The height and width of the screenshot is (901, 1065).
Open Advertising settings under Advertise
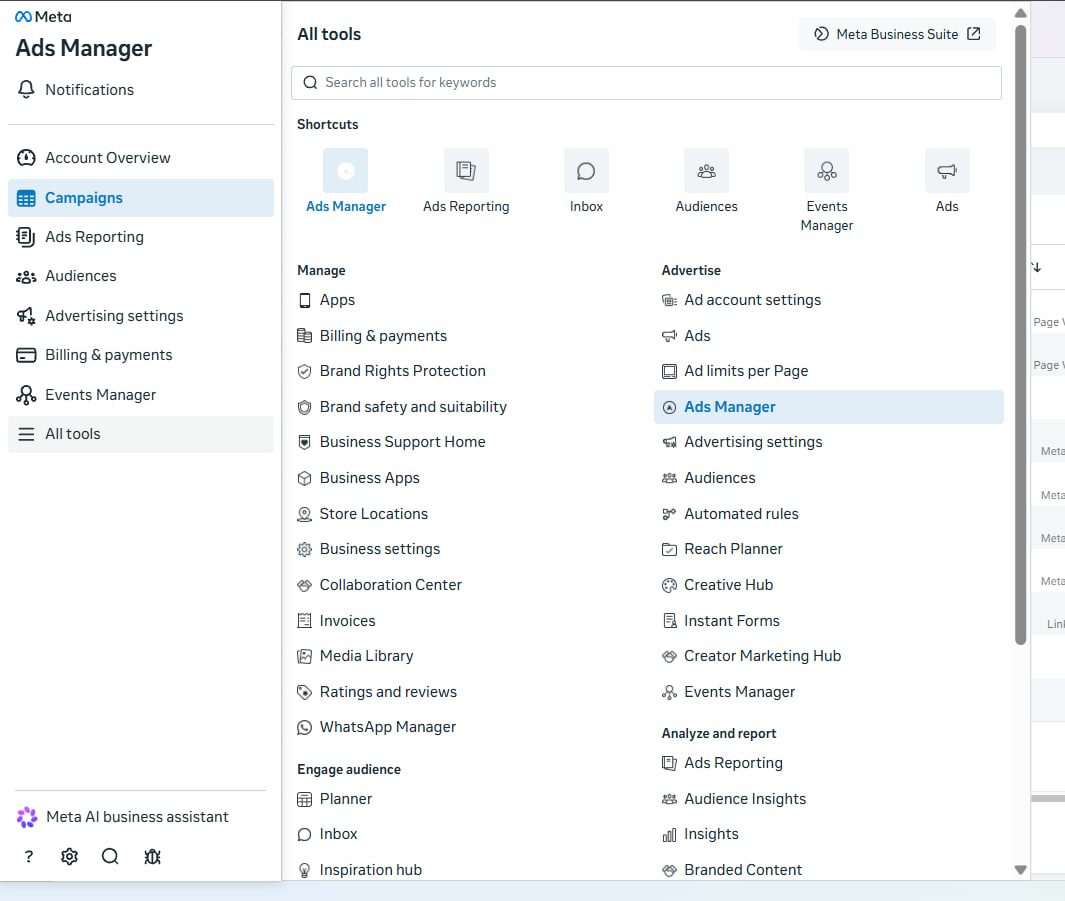tap(742, 442)
